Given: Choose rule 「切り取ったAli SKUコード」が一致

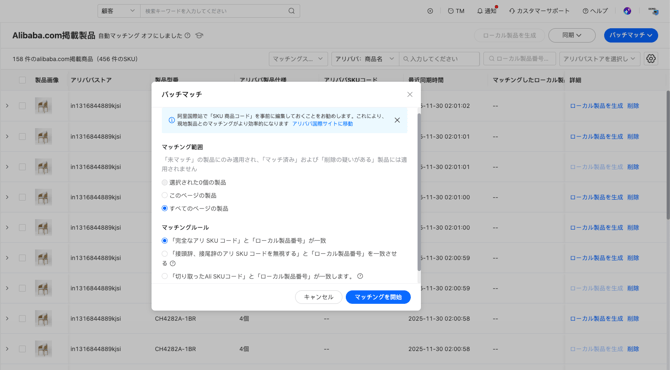Looking at the screenshot, I should pyautogui.click(x=165, y=276).
